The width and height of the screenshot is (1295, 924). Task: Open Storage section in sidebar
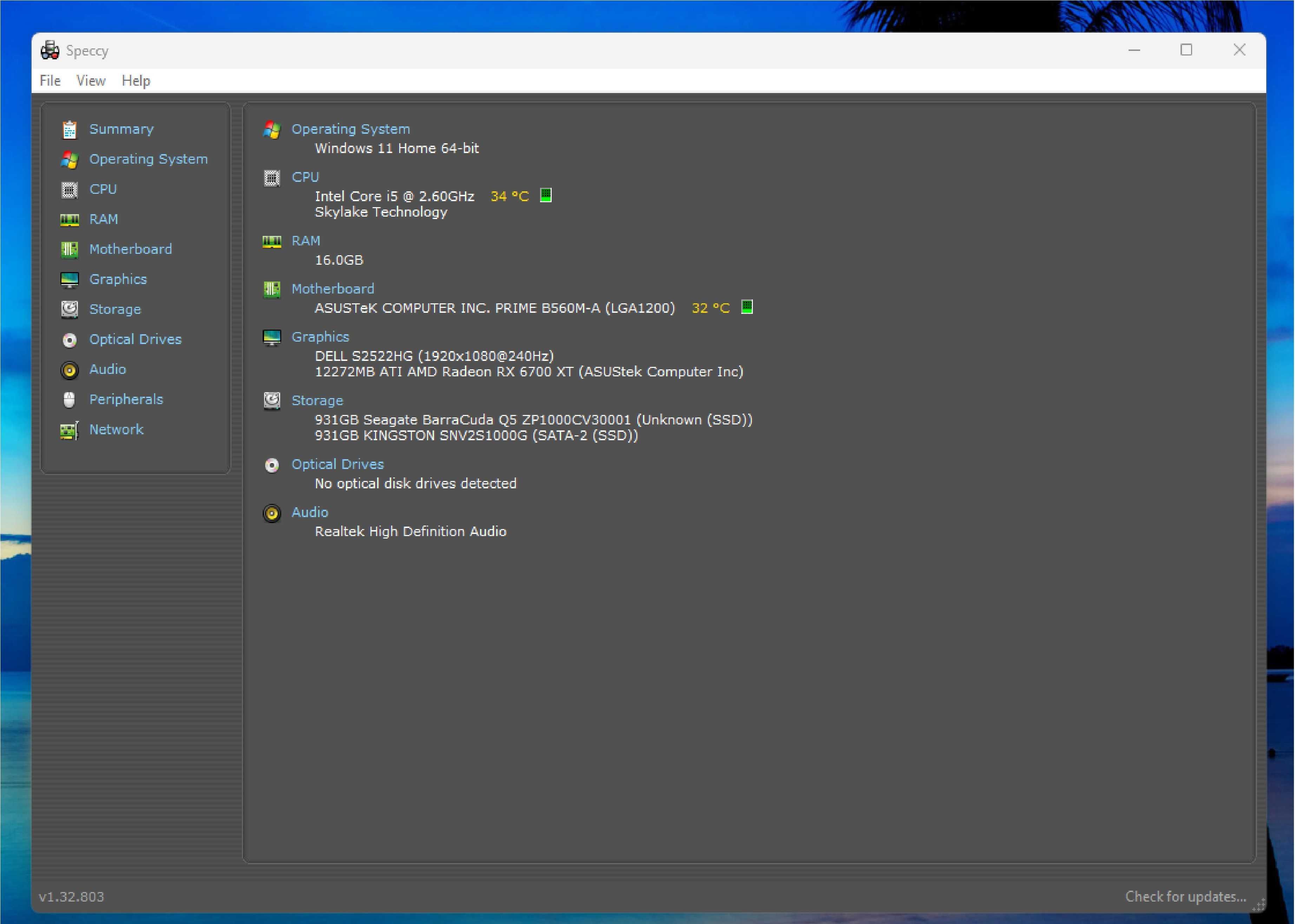point(115,310)
